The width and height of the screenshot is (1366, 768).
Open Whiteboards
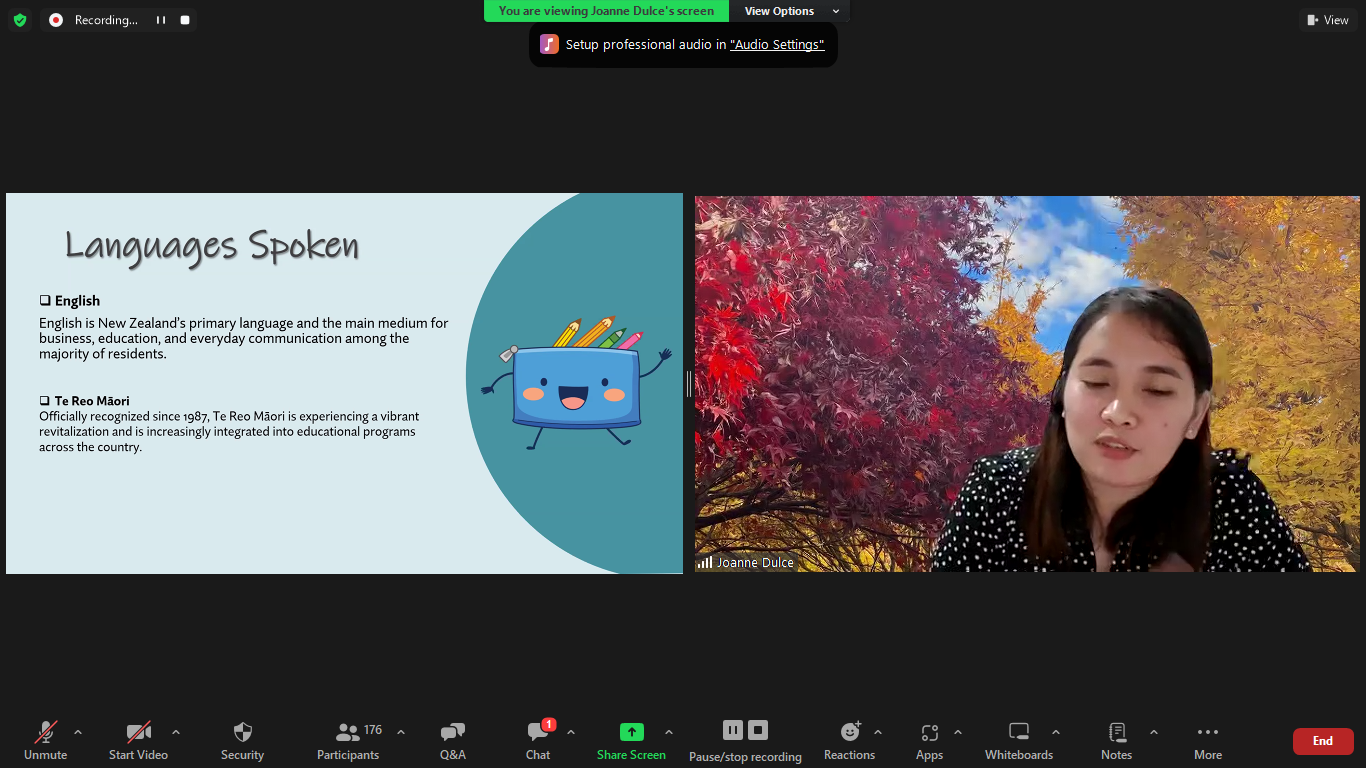1019,732
